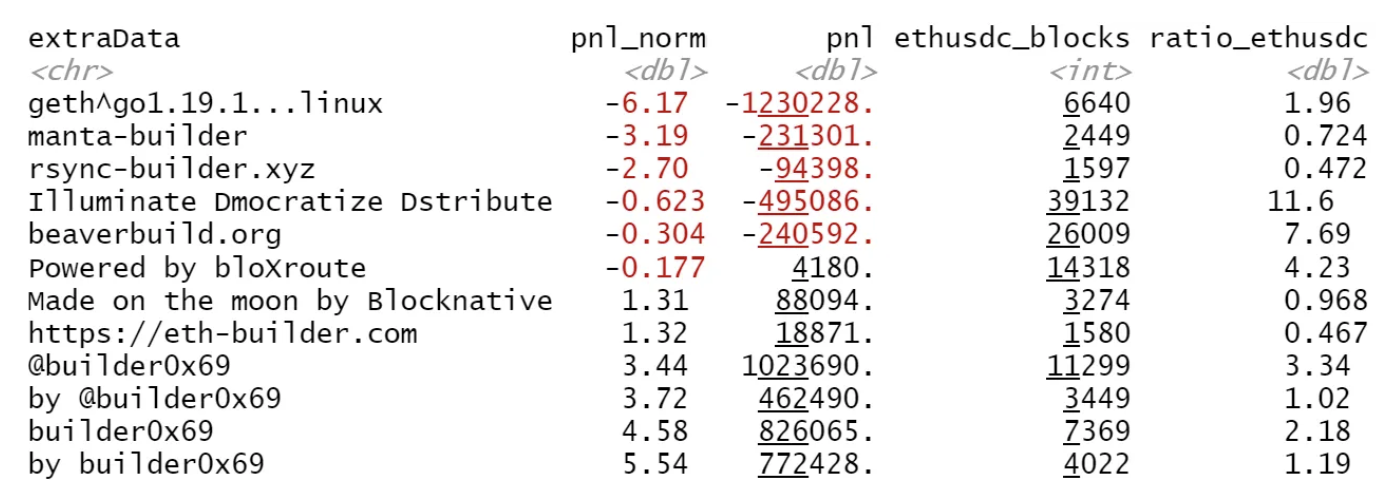1392x504 pixels.
Task: Click the beaverbuild.org entry
Action: [x=154, y=234]
